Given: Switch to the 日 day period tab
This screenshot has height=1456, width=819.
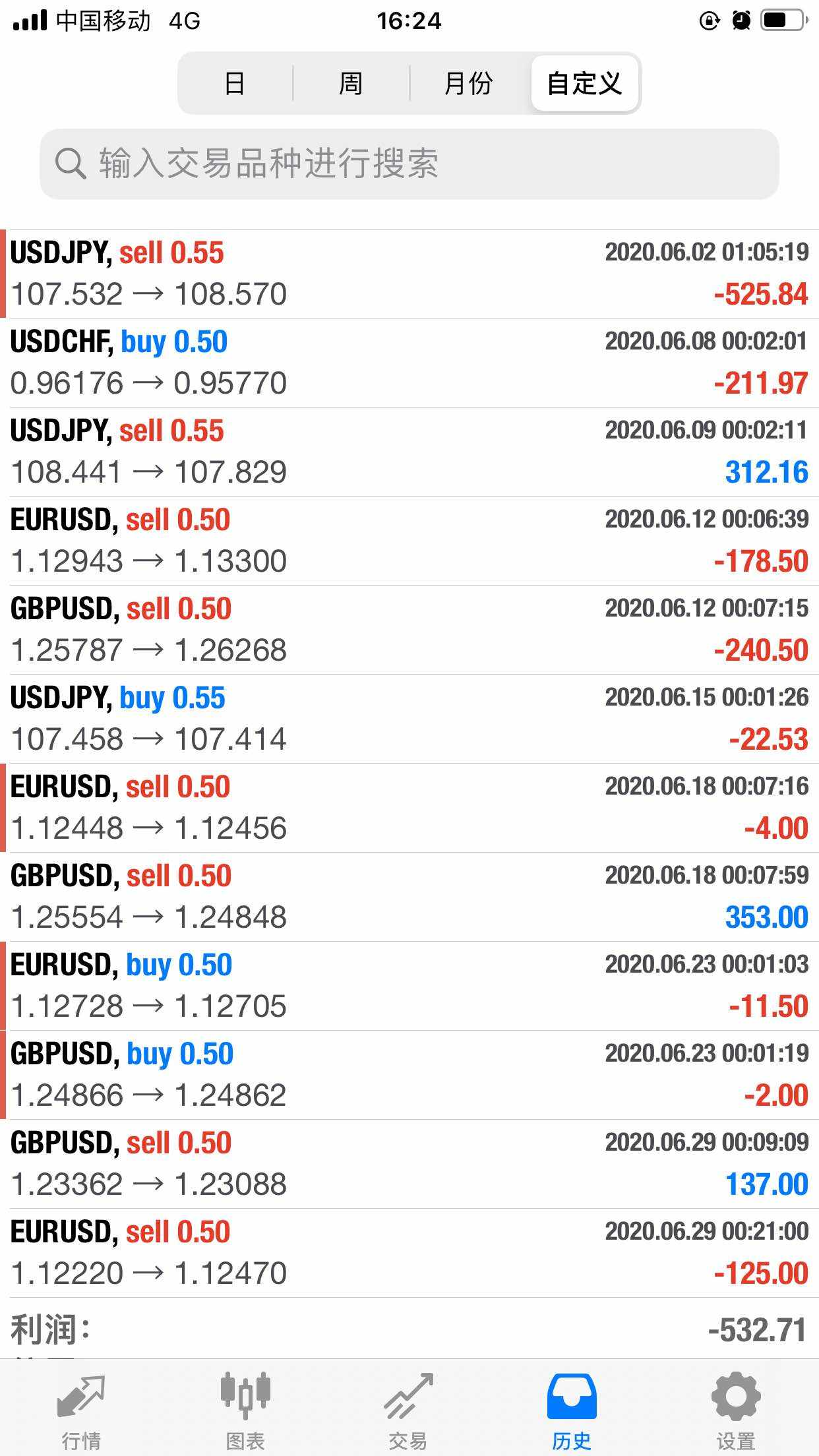Looking at the screenshot, I should [235, 84].
